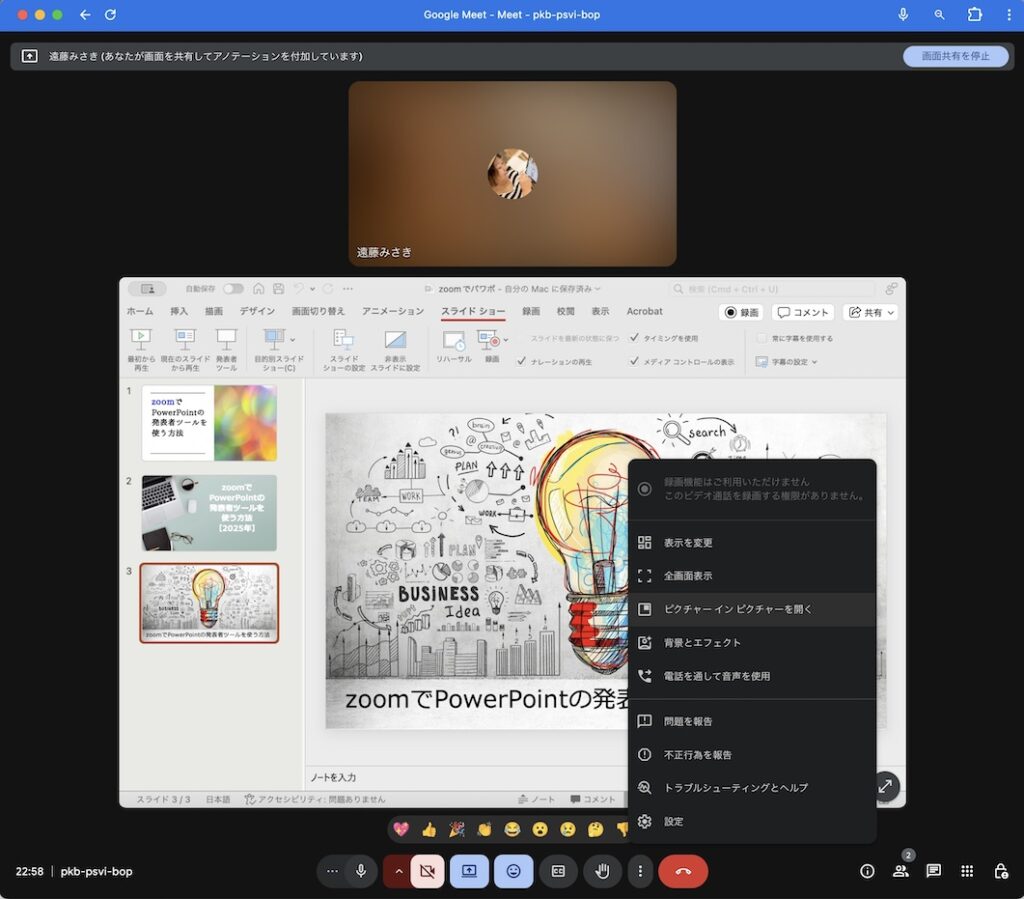
Task: Send the surprised face reaction
Action: (540, 829)
